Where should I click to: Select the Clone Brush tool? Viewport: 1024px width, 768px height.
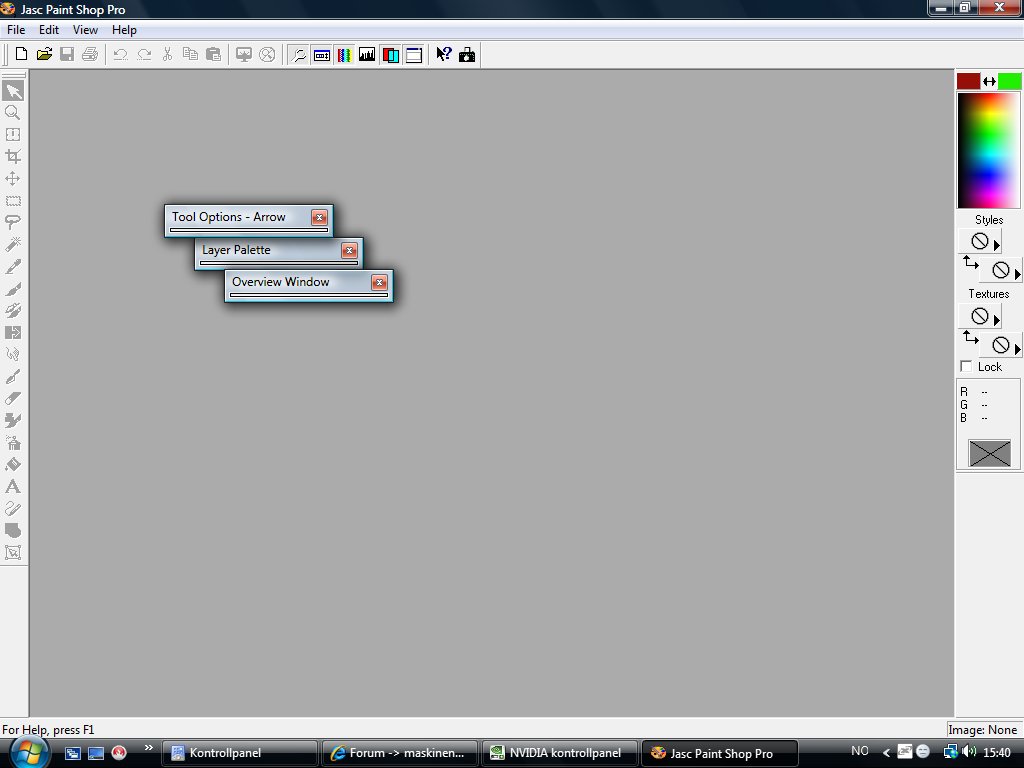tap(13, 310)
